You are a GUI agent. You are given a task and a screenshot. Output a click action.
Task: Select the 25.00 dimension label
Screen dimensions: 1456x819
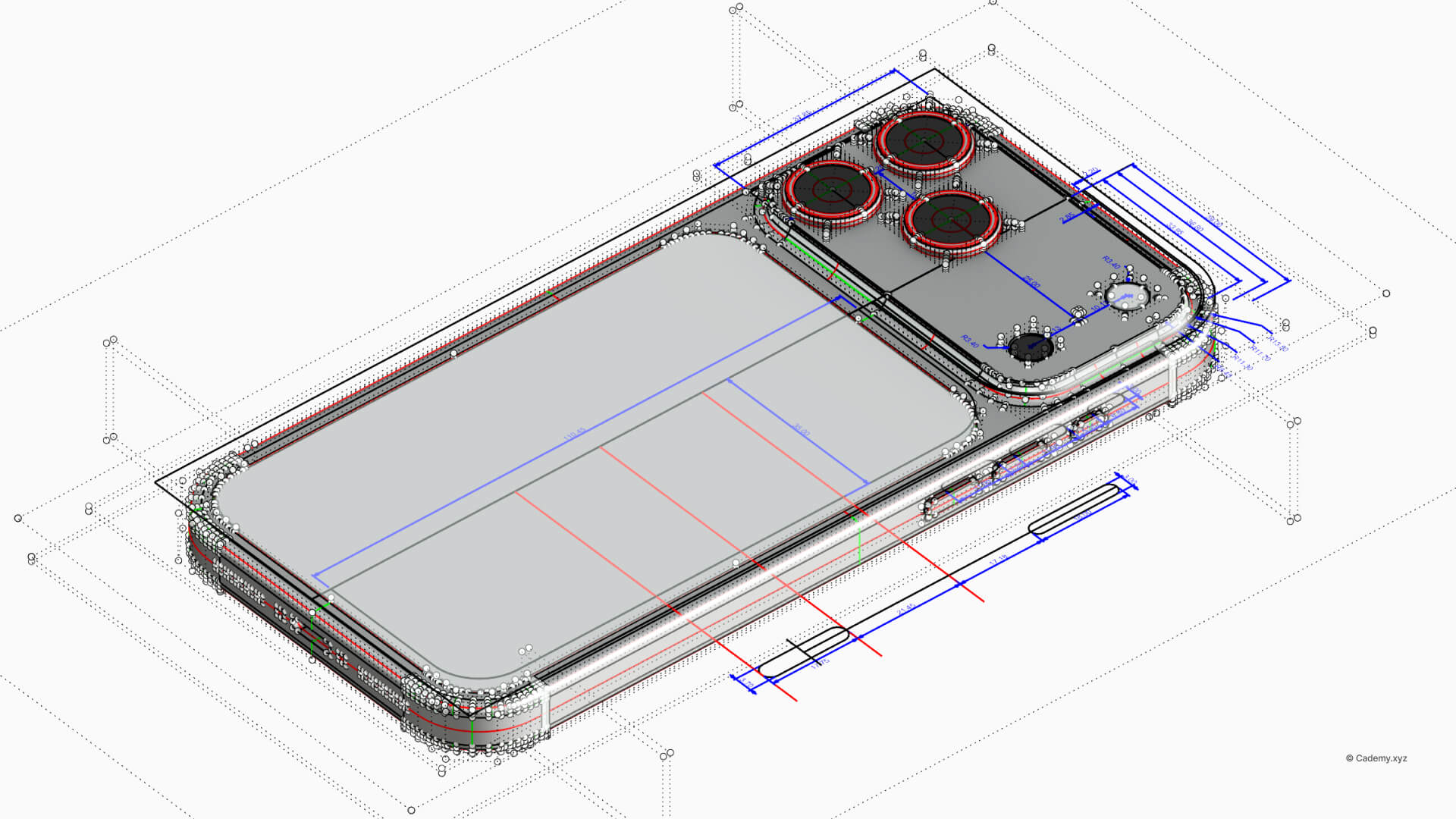[x=1031, y=281]
